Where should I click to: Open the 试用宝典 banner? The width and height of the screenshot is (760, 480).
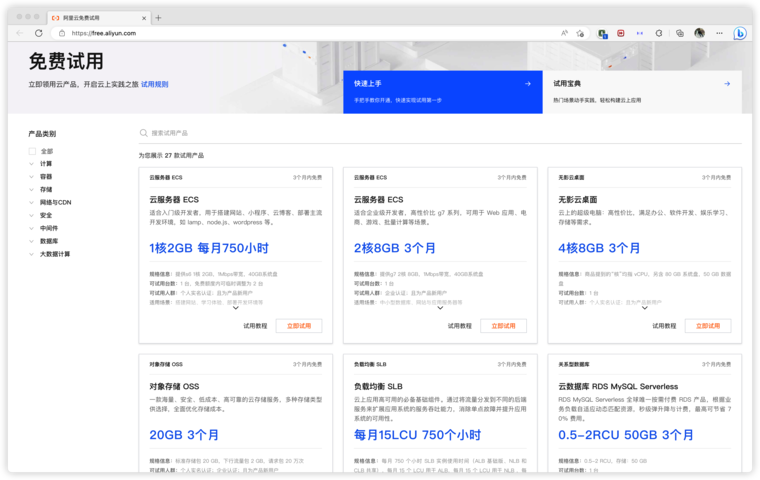tap(642, 92)
